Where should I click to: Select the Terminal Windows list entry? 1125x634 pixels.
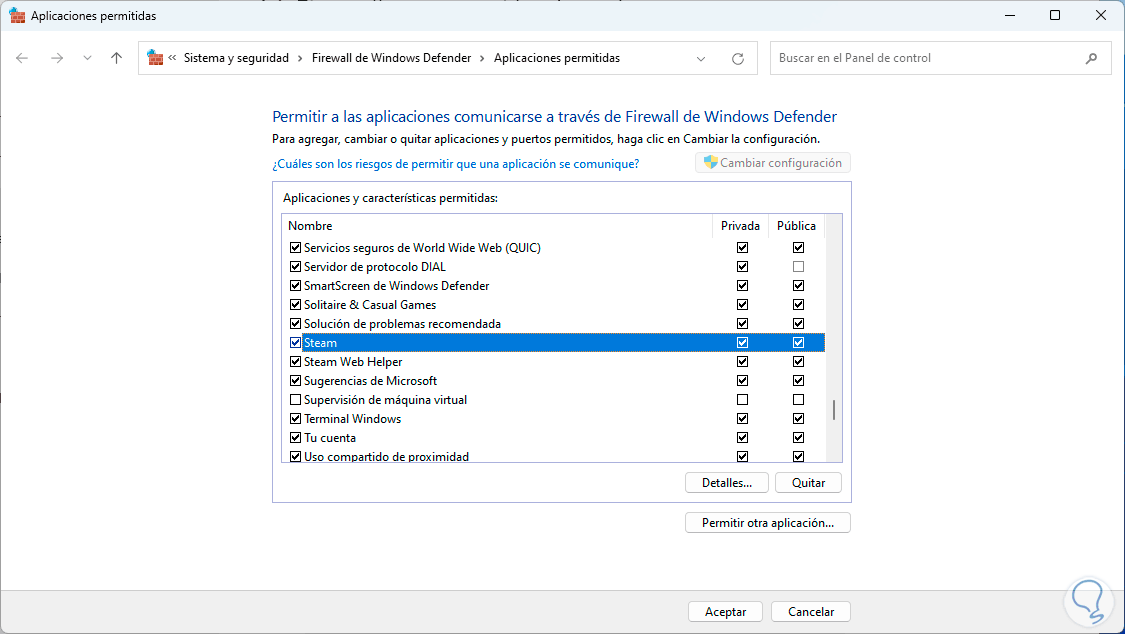tap(352, 419)
